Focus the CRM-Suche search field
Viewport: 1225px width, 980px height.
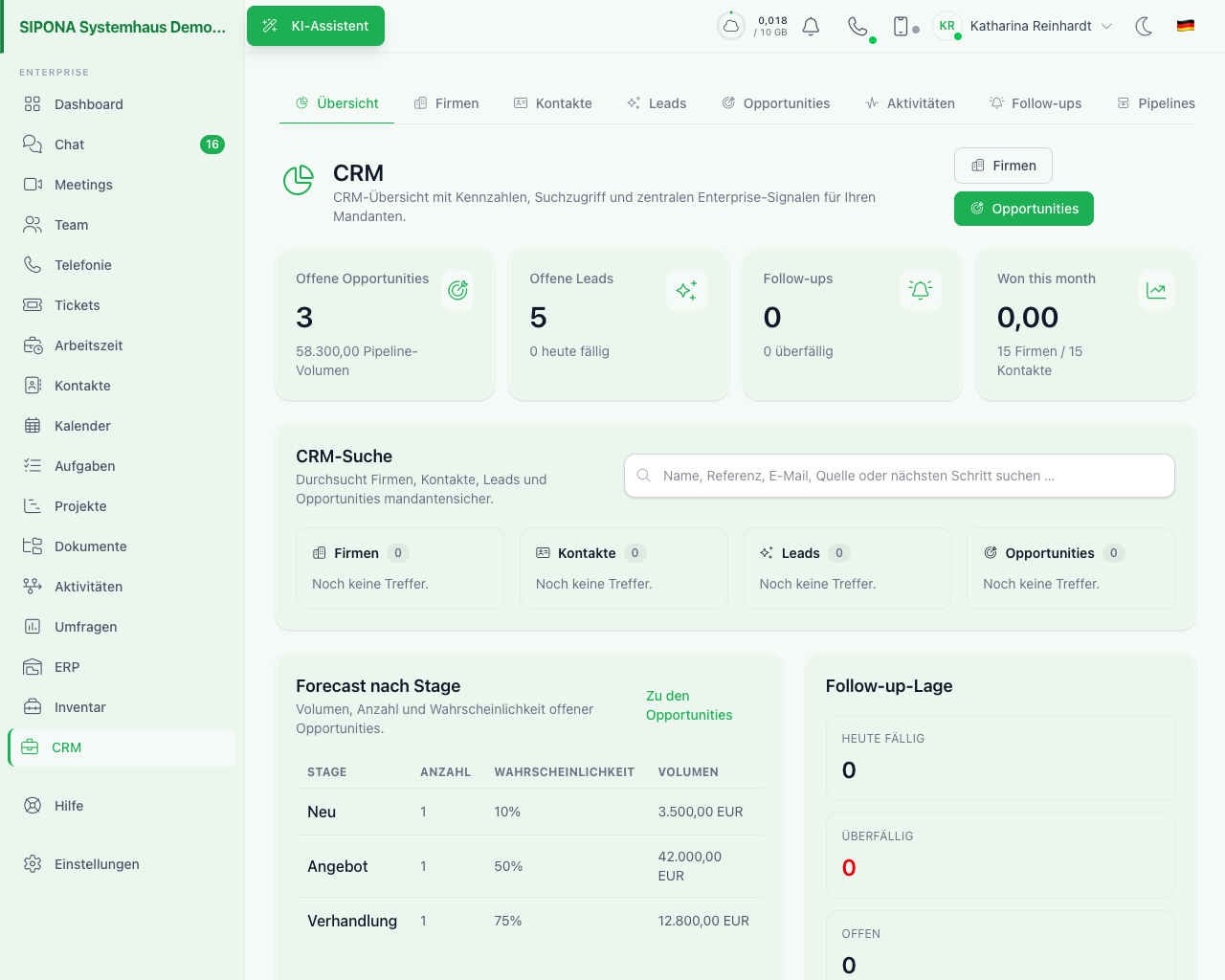tap(900, 476)
